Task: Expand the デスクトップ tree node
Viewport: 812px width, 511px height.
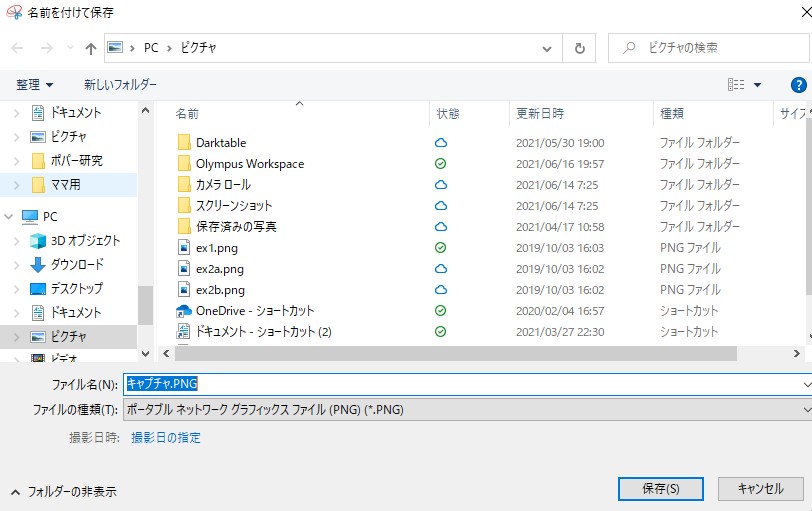Action: coord(17,288)
